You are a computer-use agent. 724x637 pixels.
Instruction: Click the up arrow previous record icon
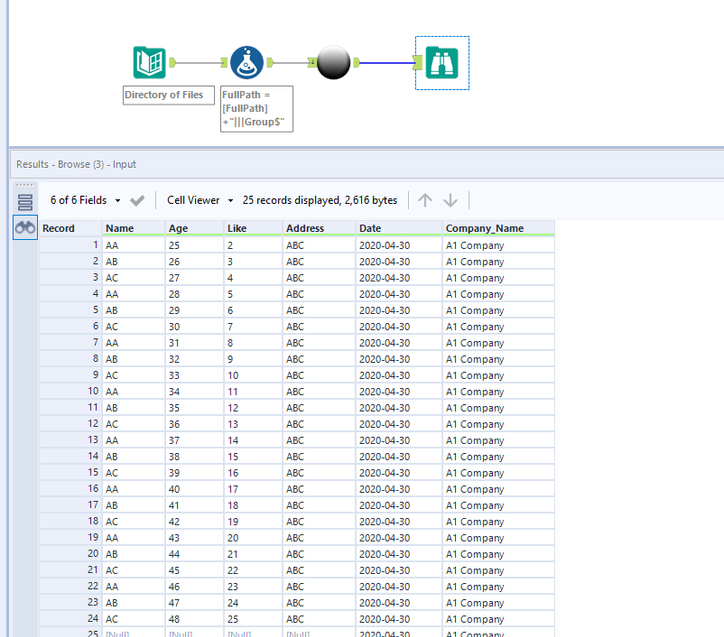[x=425, y=200]
